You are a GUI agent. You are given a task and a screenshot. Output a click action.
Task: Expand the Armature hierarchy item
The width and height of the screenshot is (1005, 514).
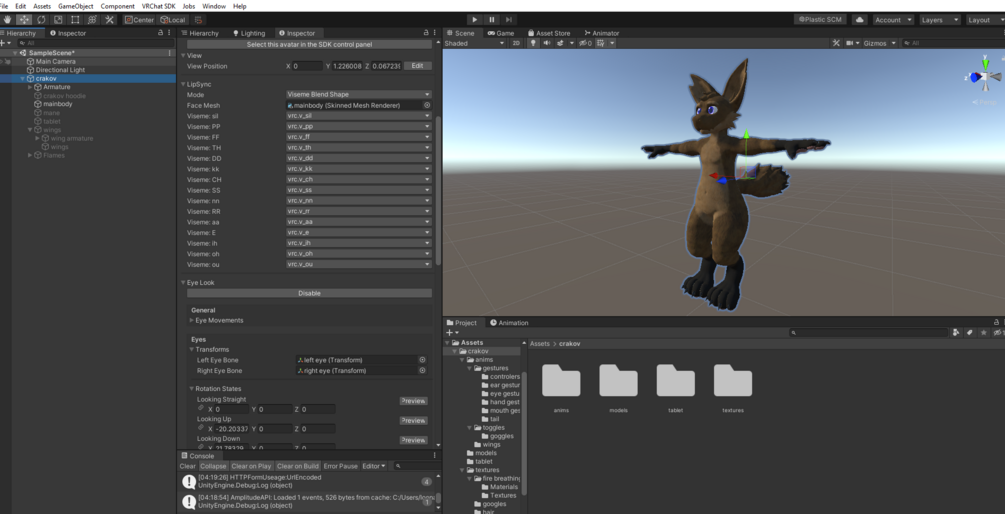[30, 87]
